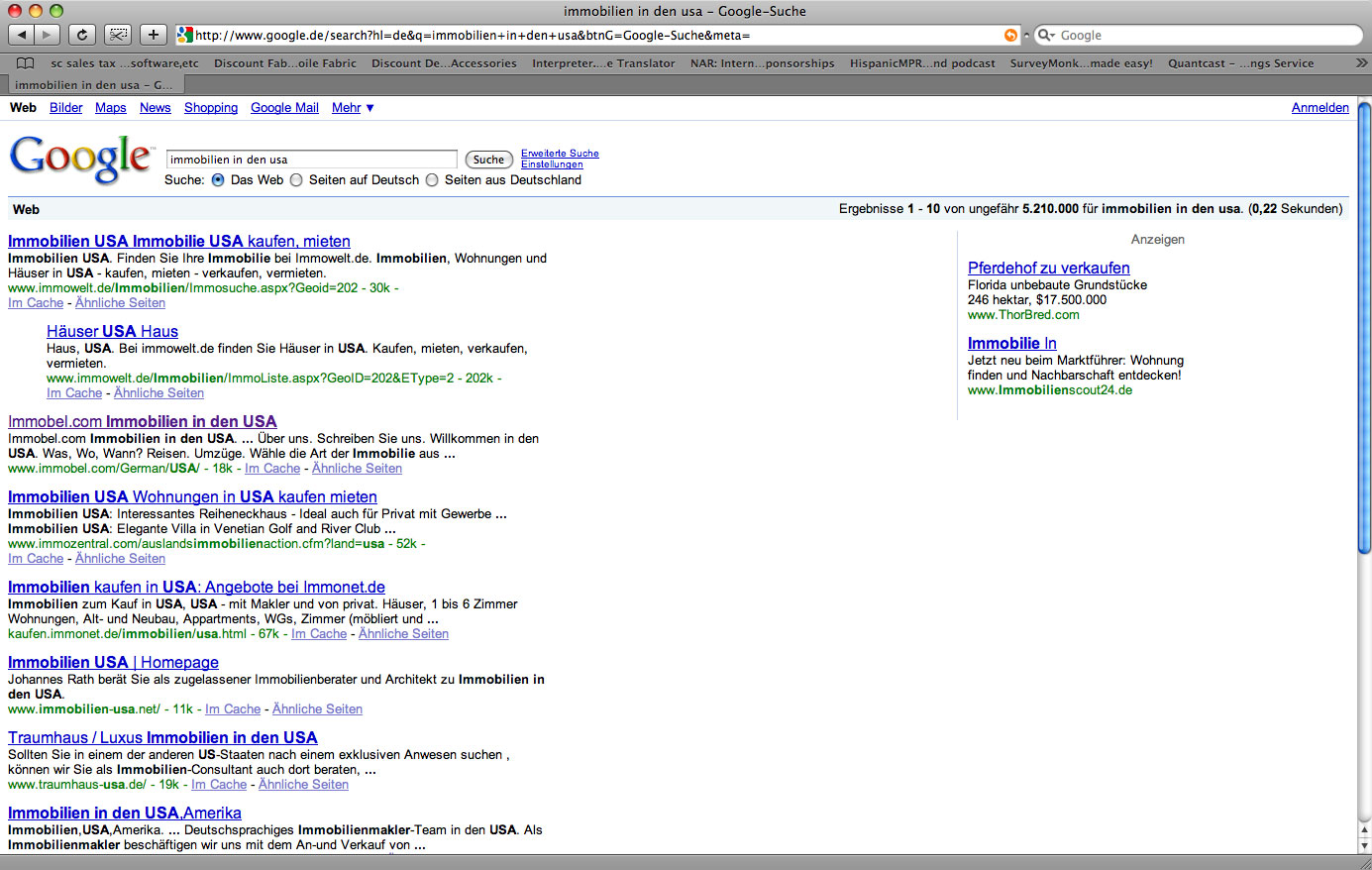Open 'Ähnliche Seiten' for the traumhaus-usa.de result
Screen dimensions: 1372x870
coord(303,785)
